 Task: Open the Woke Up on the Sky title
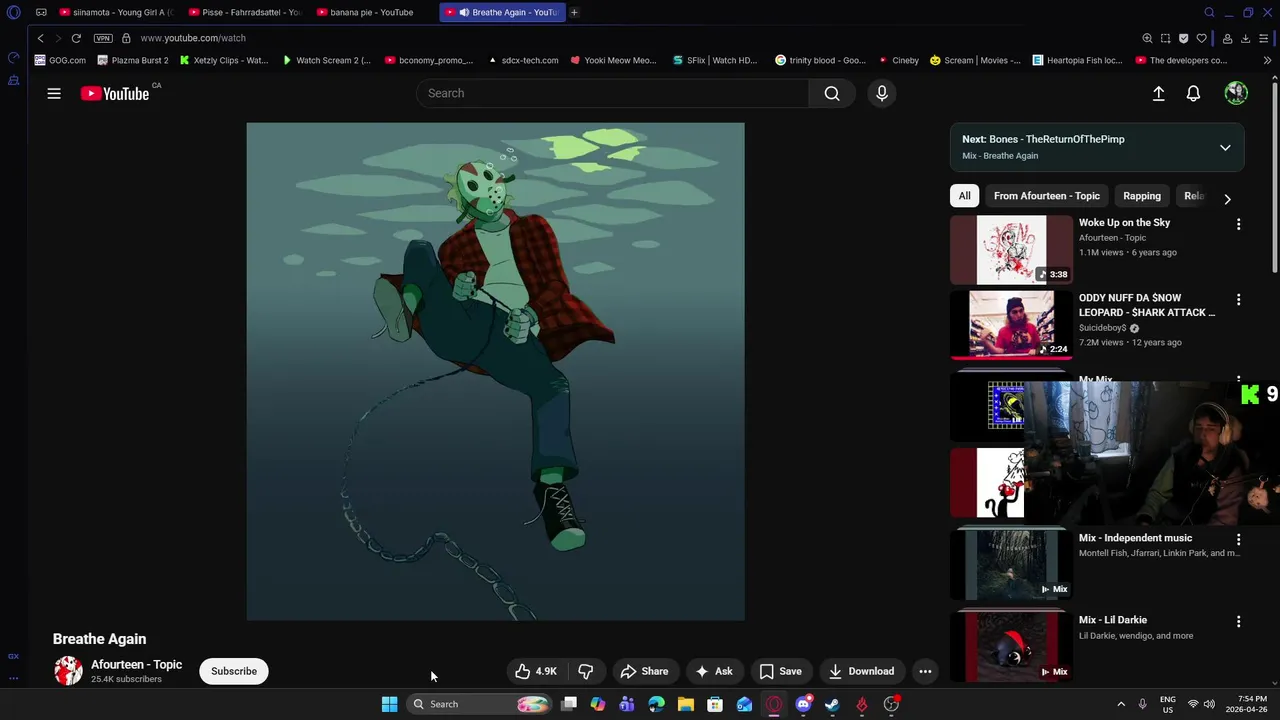(x=1124, y=223)
